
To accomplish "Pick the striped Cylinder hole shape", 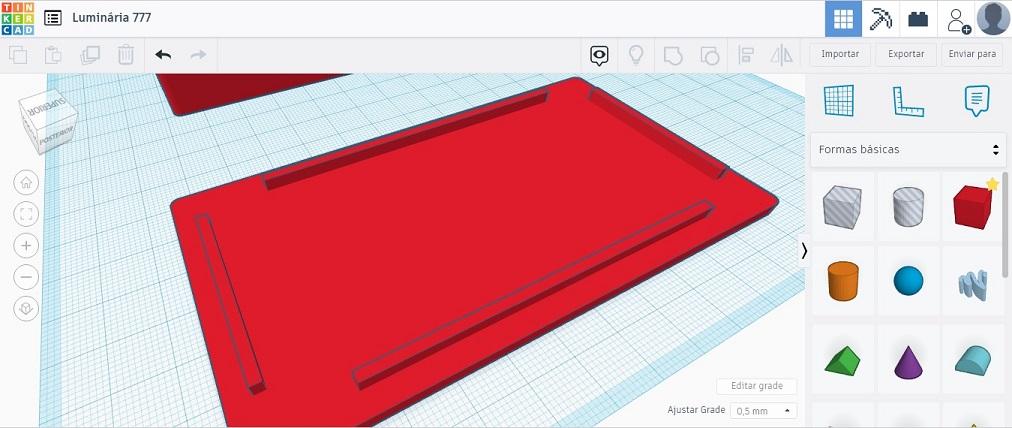I will pyautogui.click(x=908, y=207).
